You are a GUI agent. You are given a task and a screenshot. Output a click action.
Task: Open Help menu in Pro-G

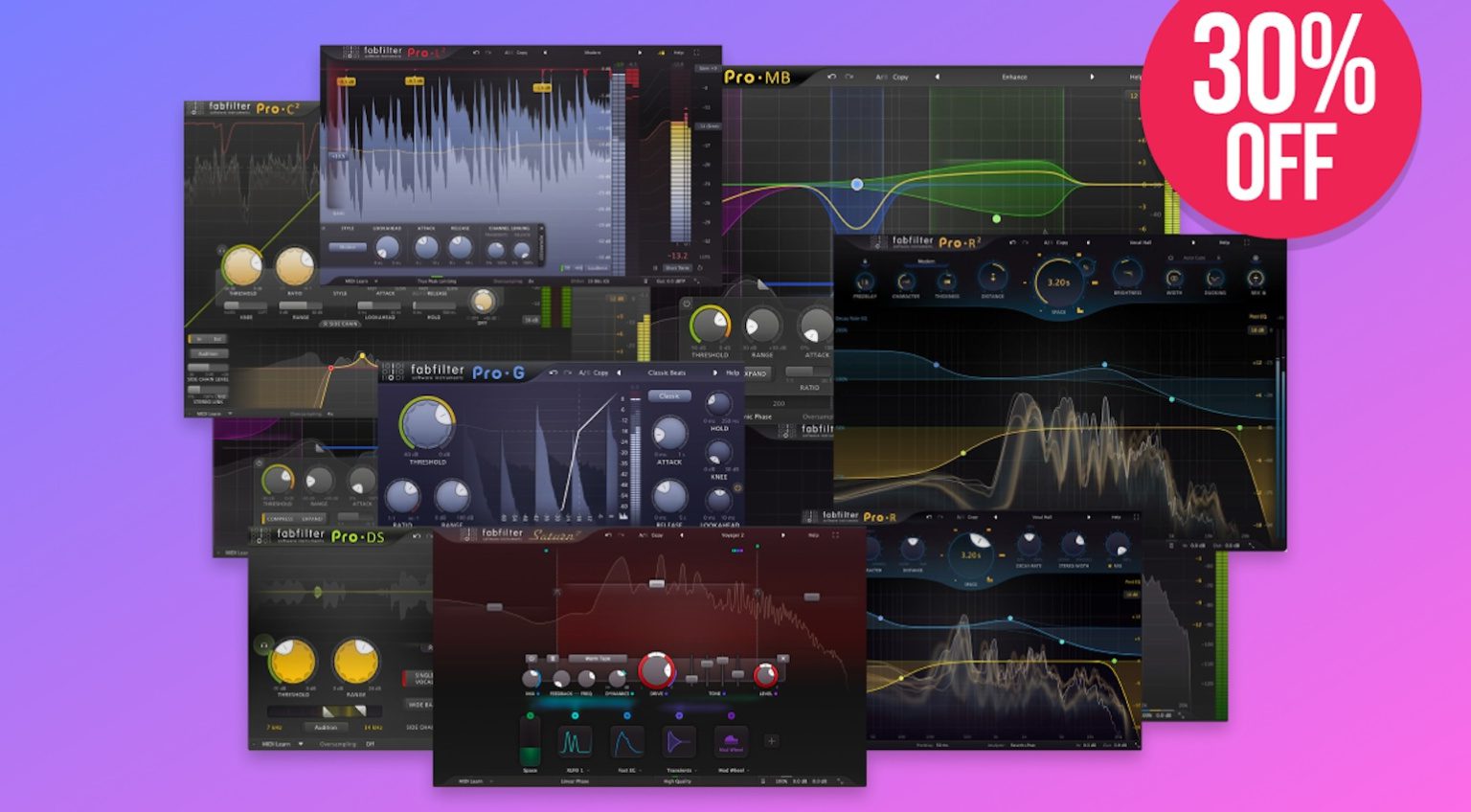click(x=733, y=372)
